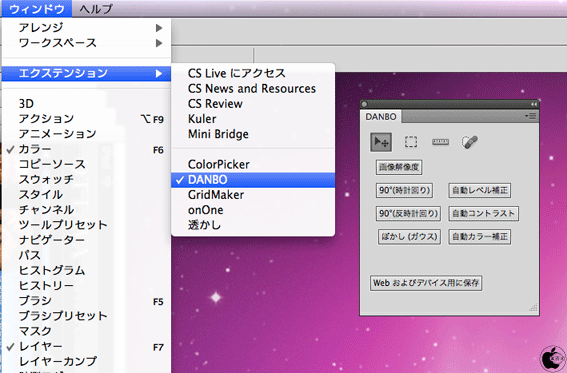Show the ナビゲーター panel
567x373 pixels.
[86, 240]
